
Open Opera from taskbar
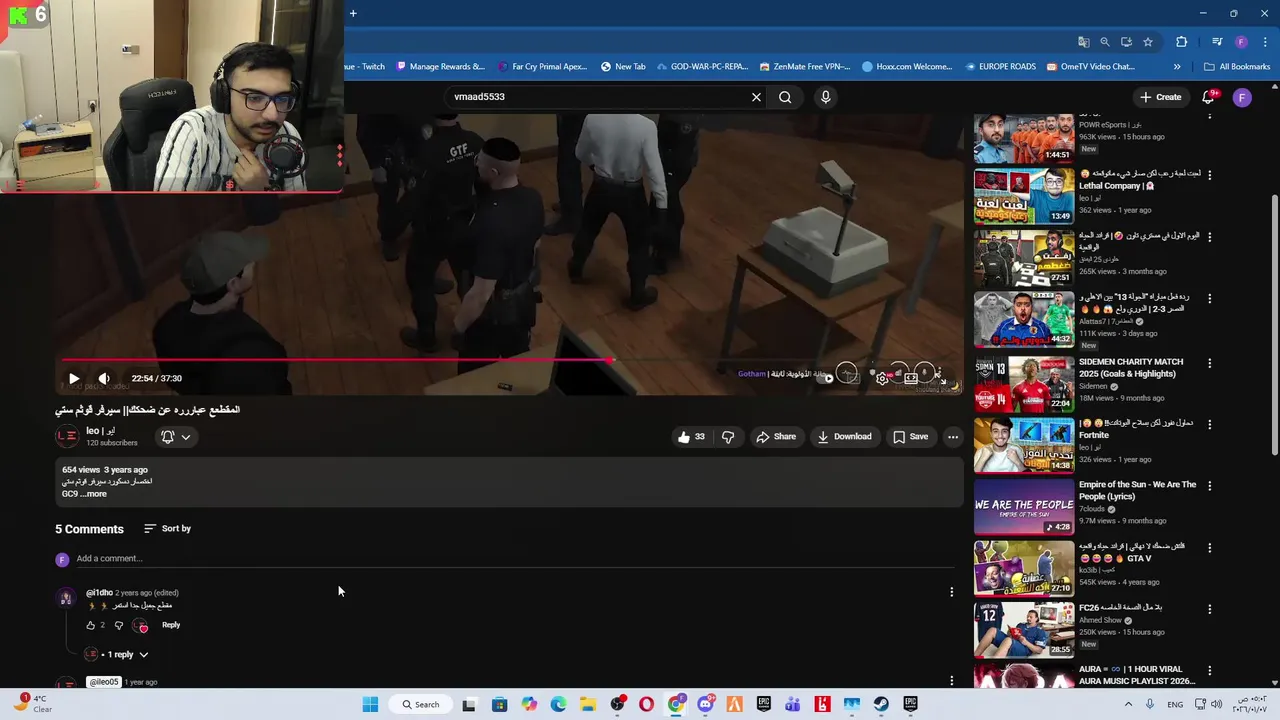pyautogui.click(x=646, y=704)
